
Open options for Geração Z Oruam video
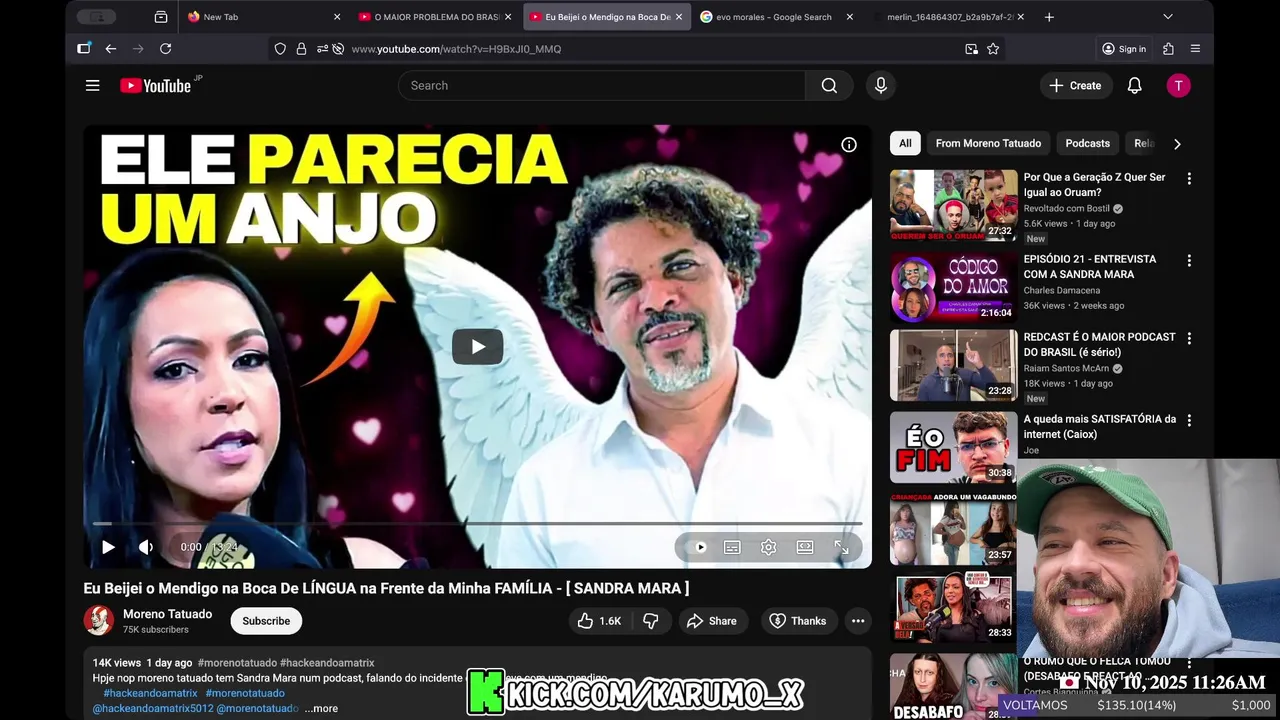[1189, 179]
